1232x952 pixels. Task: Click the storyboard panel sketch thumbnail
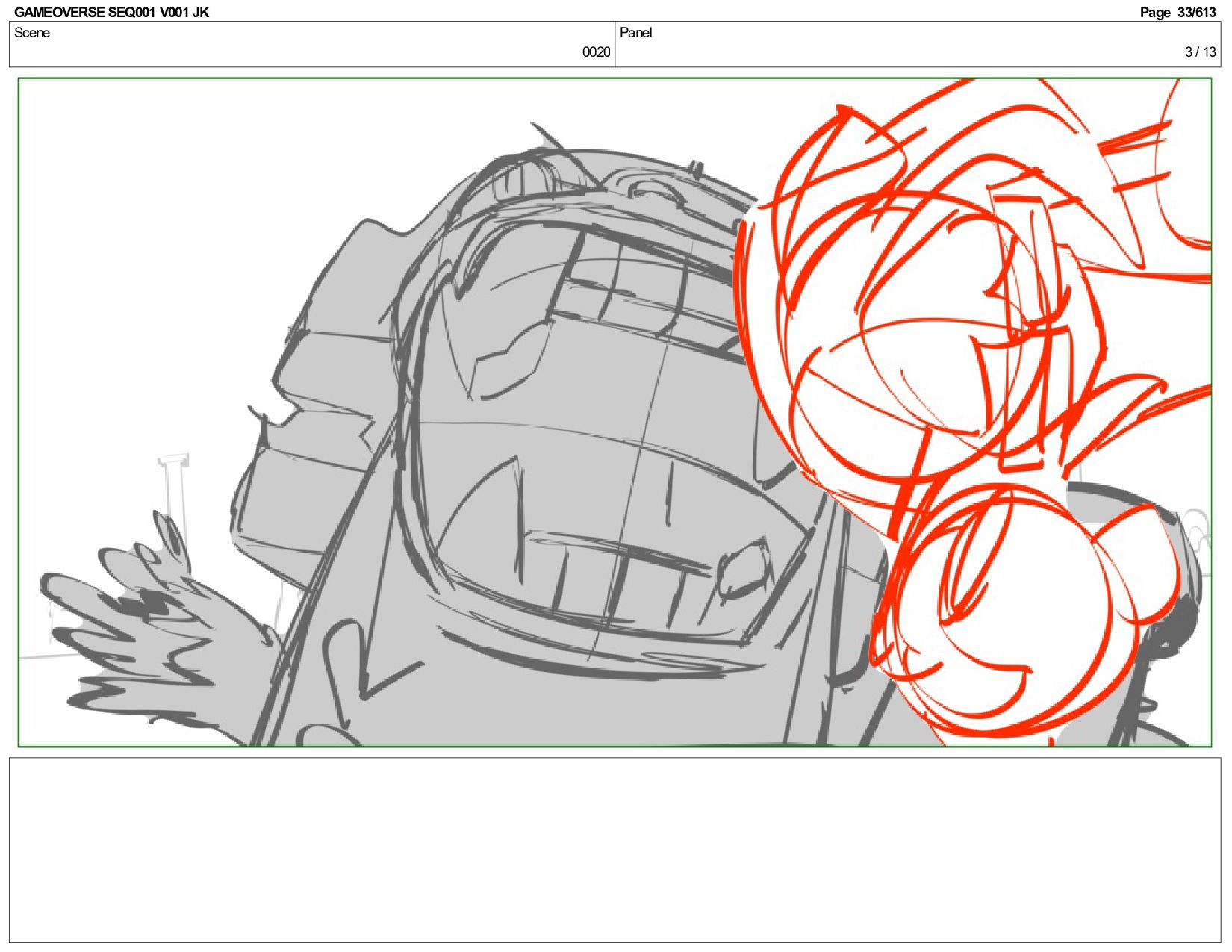615,412
